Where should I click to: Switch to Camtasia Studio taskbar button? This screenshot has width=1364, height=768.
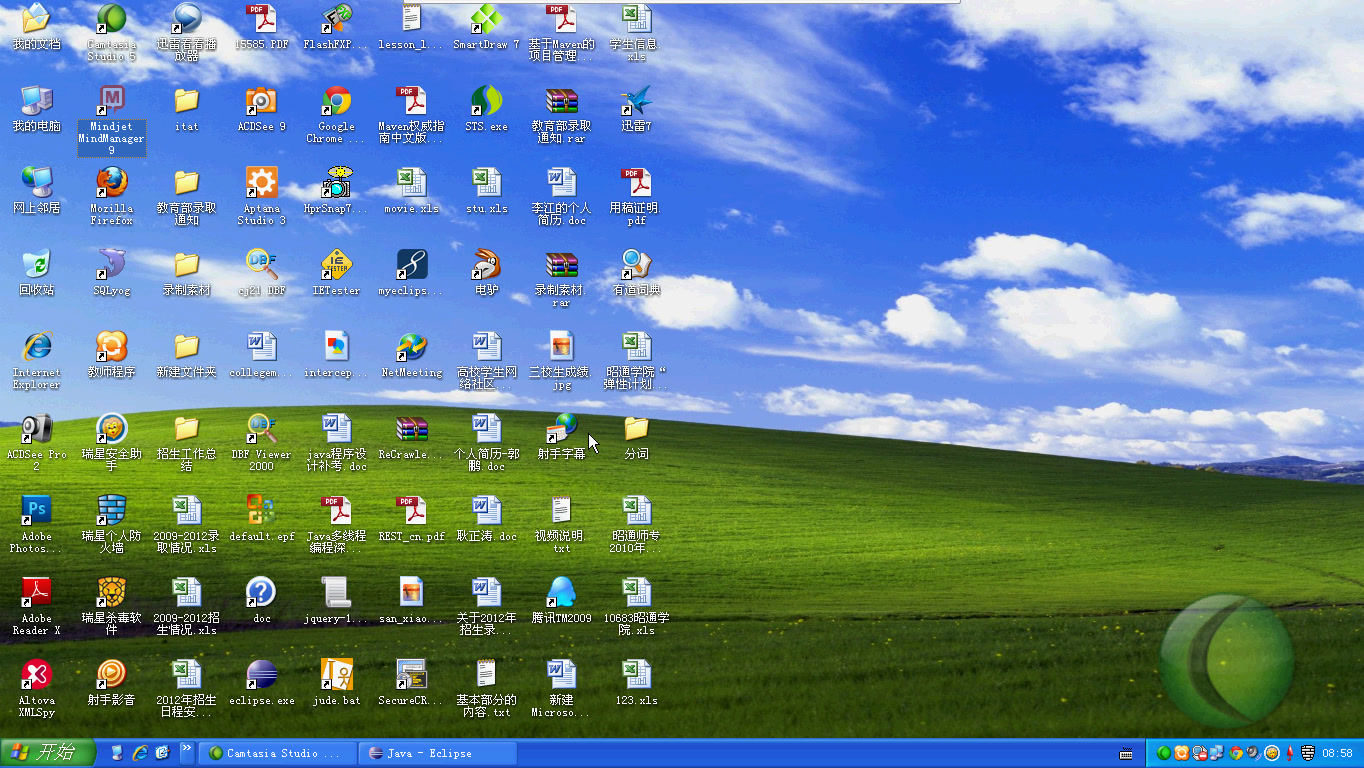277,753
